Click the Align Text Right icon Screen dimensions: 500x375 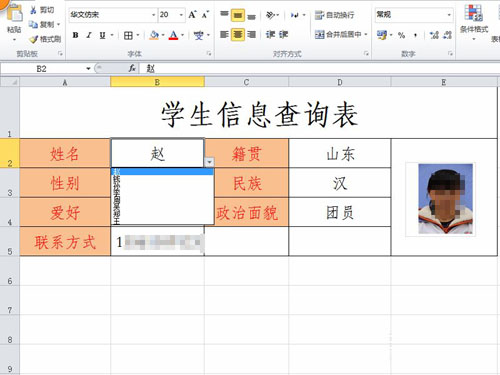[252, 34]
